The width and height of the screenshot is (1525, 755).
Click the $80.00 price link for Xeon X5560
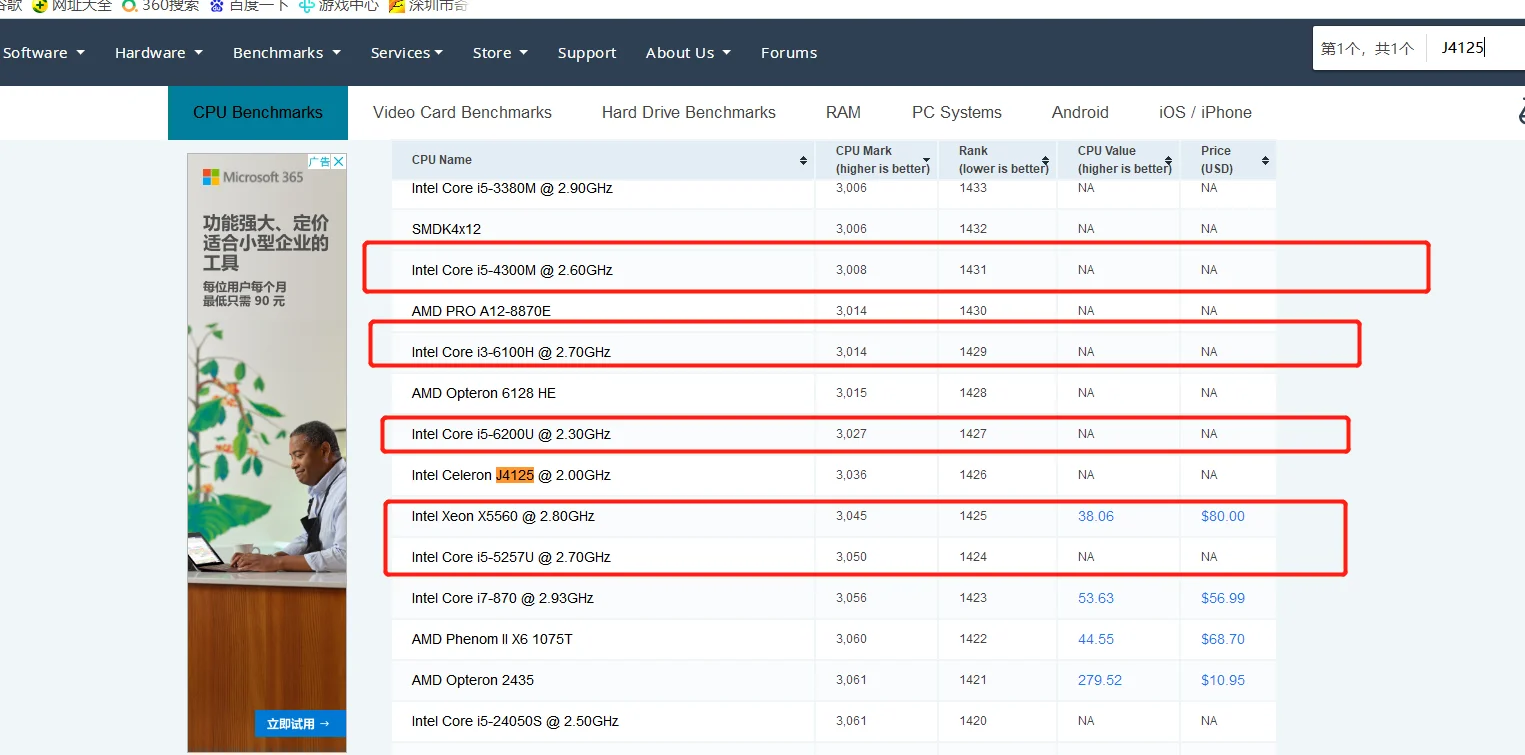tap(1222, 516)
